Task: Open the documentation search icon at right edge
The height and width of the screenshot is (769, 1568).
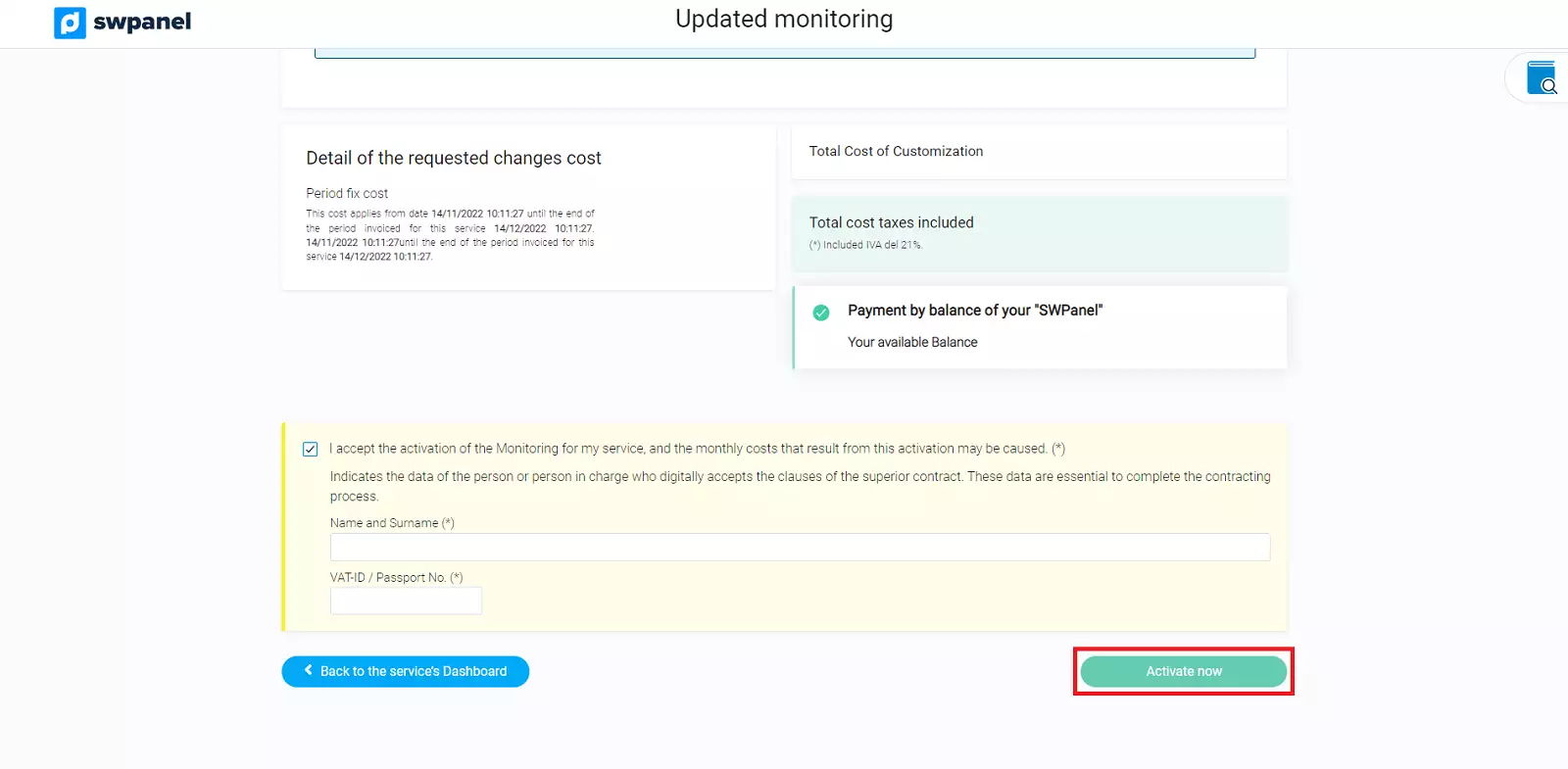Action: pos(1542,77)
